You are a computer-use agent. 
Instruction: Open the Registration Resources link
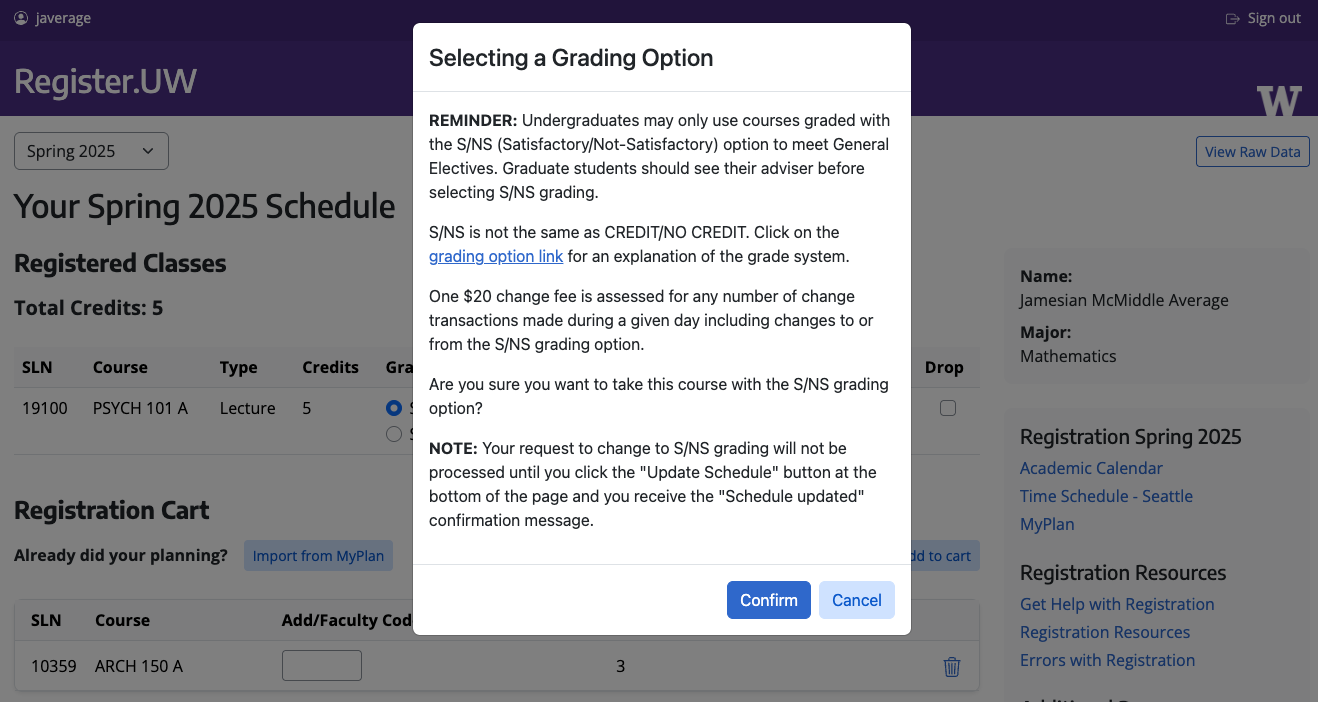click(1105, 632)
